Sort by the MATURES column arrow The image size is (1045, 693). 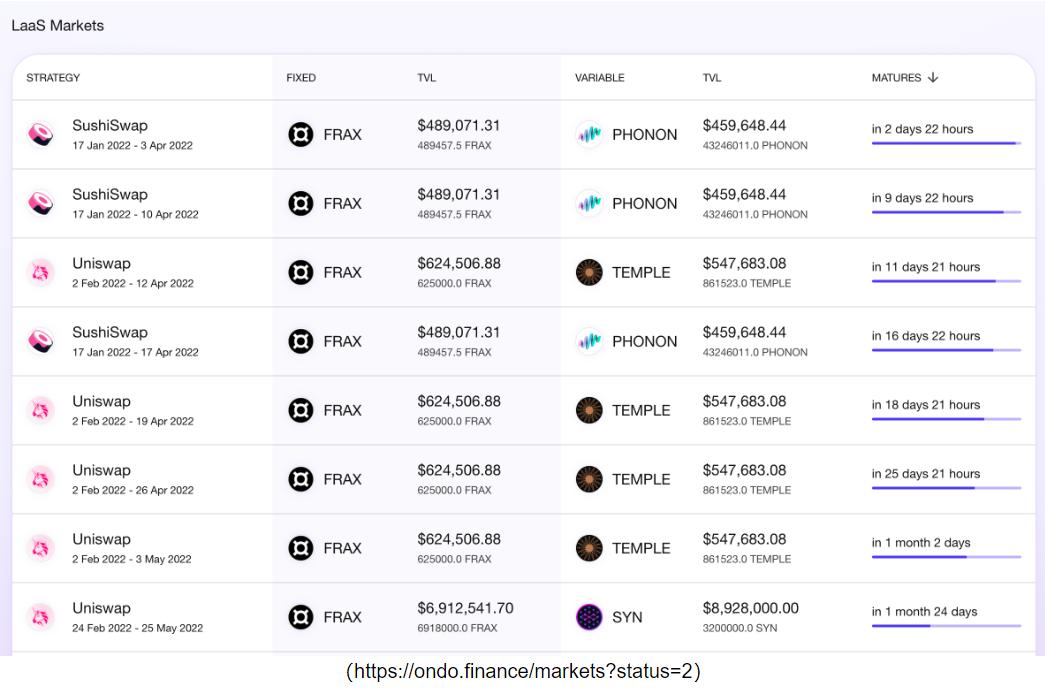point(933,78)
